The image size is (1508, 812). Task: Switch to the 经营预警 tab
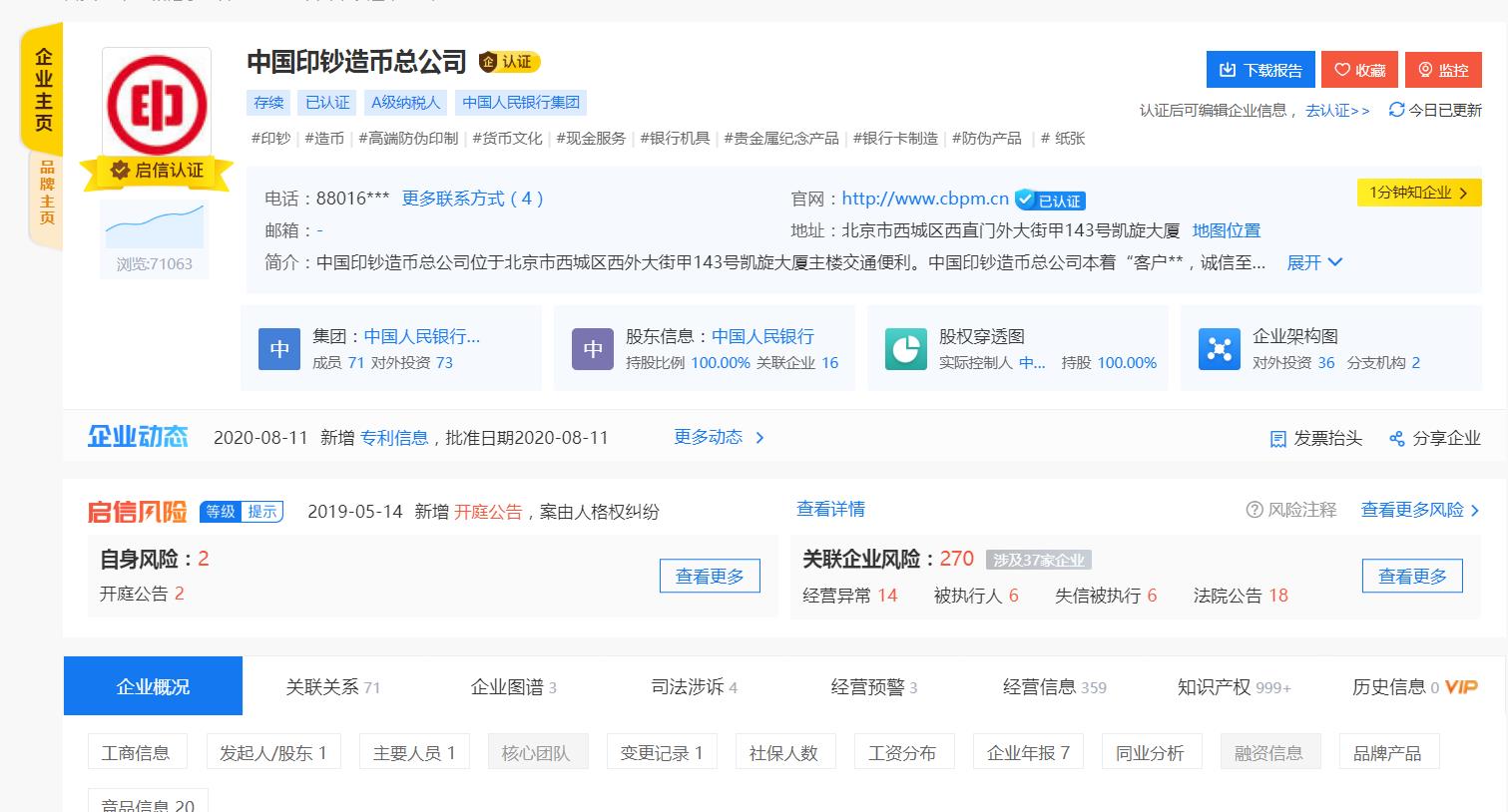[x=873, y=687]
